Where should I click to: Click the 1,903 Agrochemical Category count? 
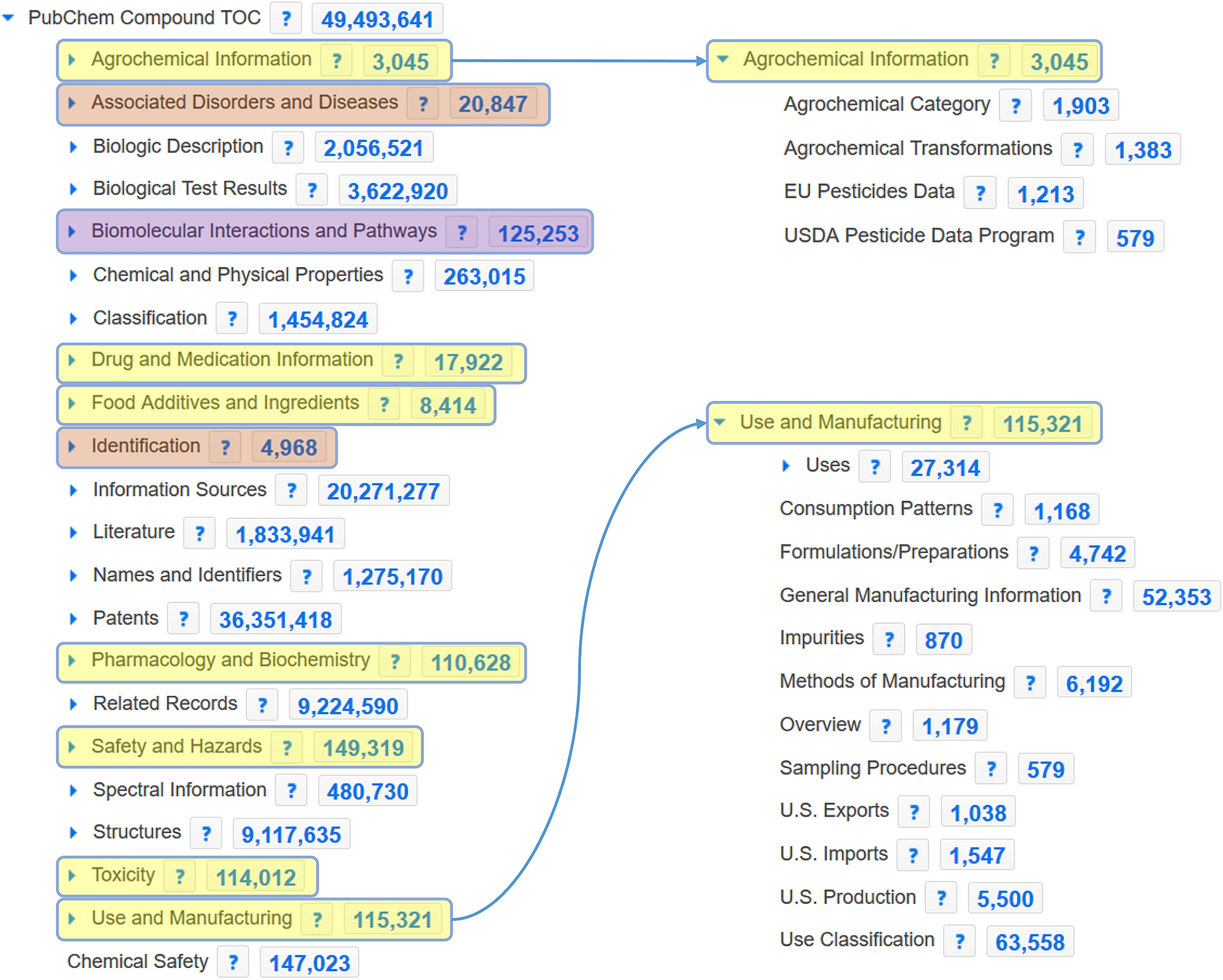point(1080,105)
